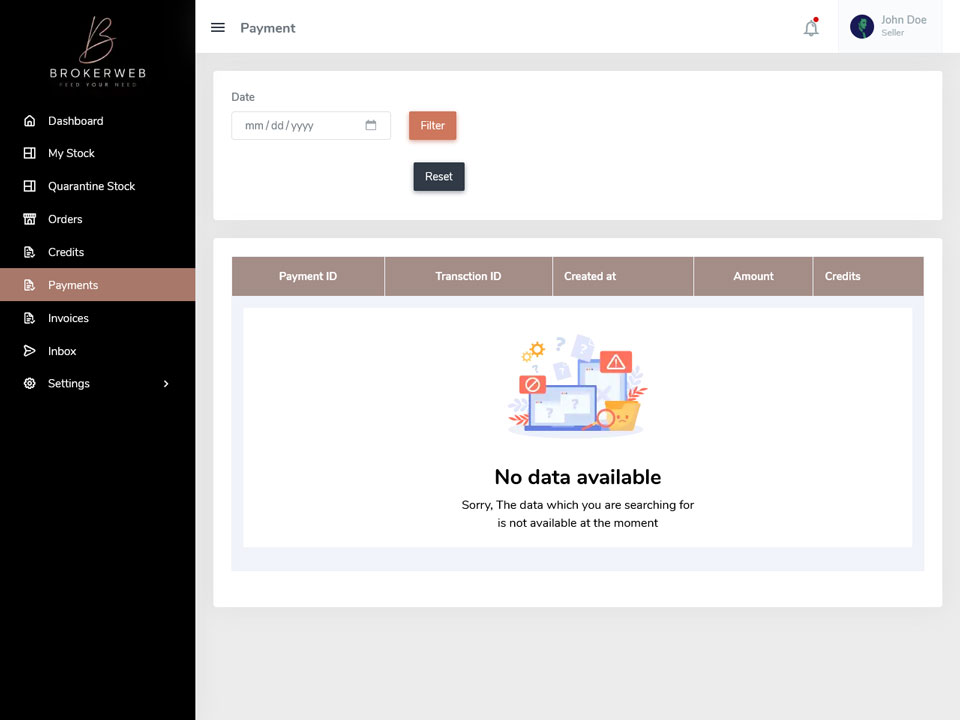Sort by the Payment ID column header
This screenshot has width=960, height=720.
[308, 276]
